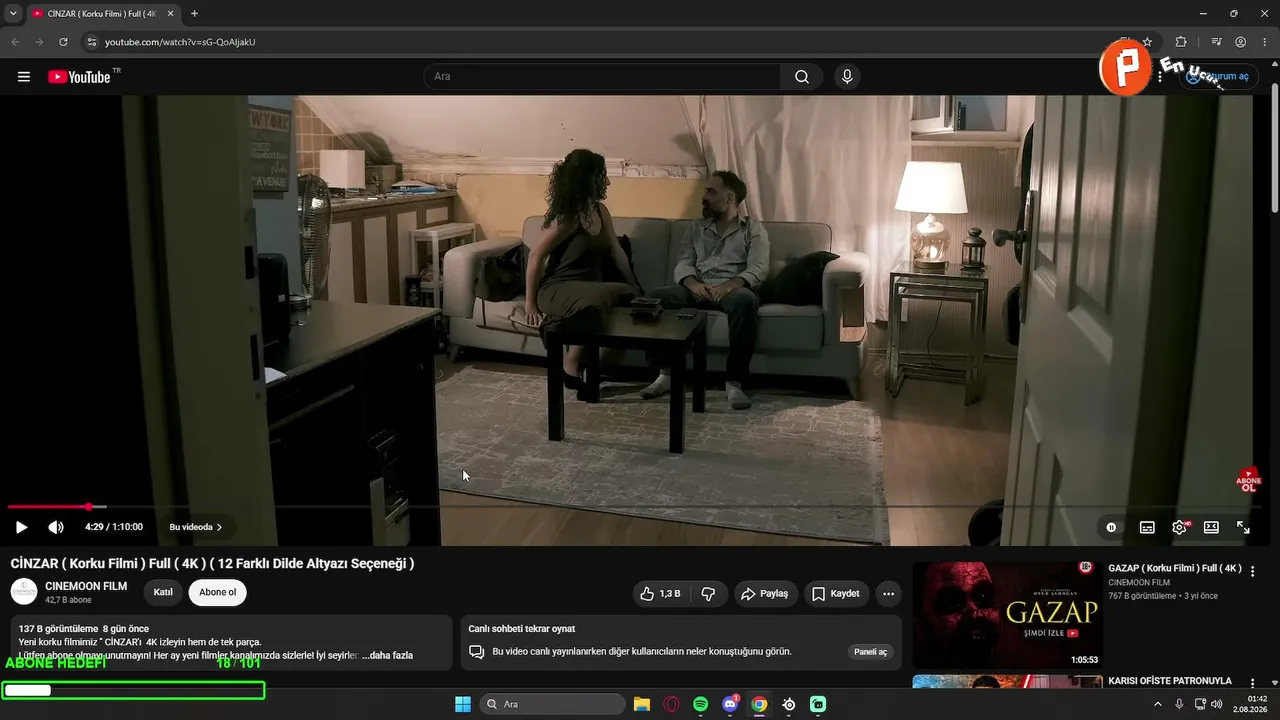Open Spotify from the taskbar
Viewport: 1280px width, 720px height.
(701, 704)
